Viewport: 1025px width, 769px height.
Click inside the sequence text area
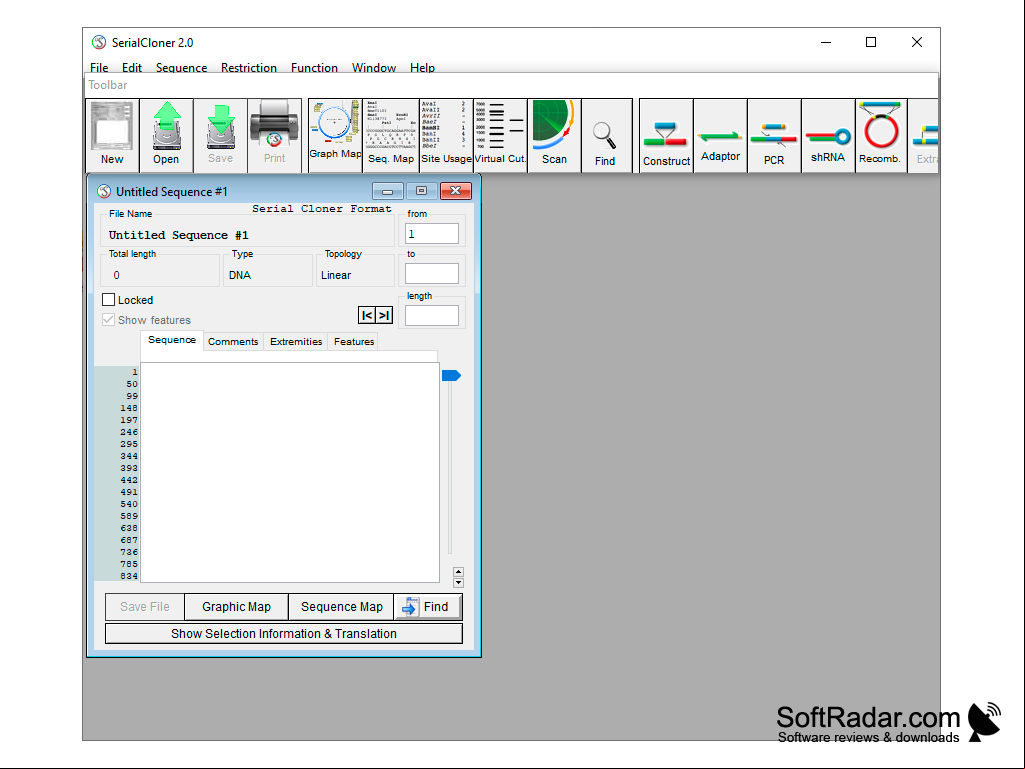point(290,472)
